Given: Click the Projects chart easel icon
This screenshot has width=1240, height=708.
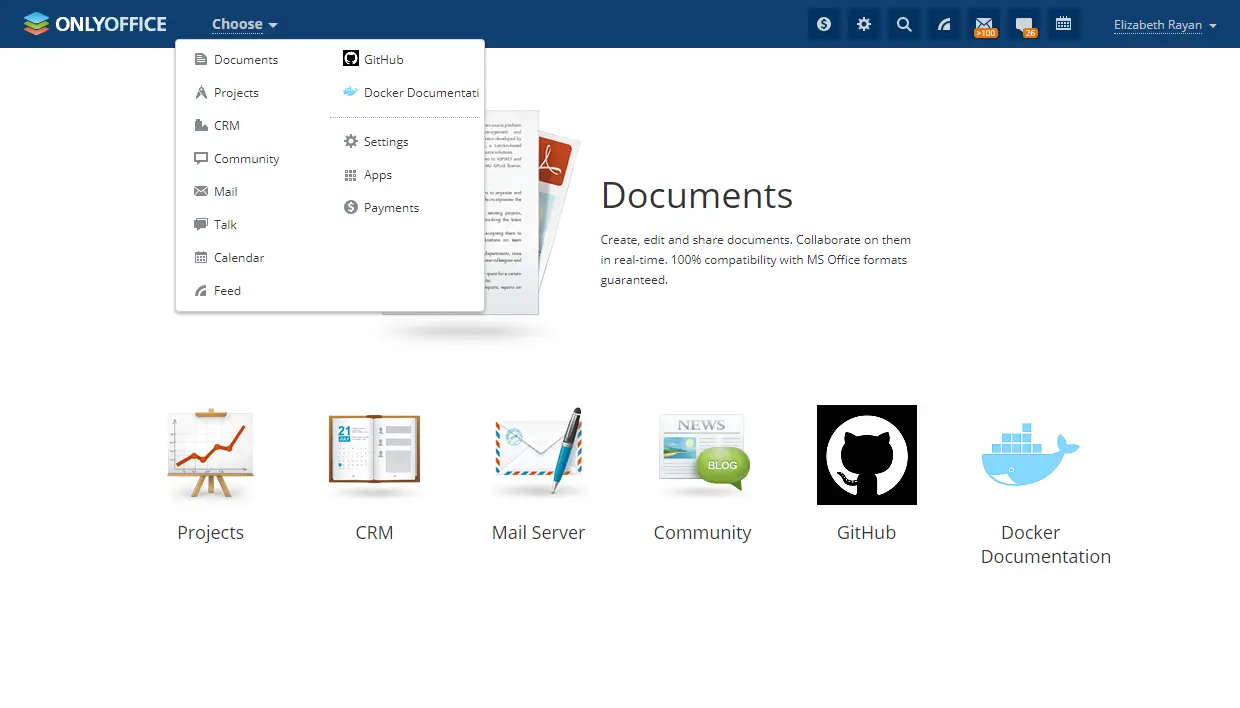Looking at the screenshot, I should (210, 454).
